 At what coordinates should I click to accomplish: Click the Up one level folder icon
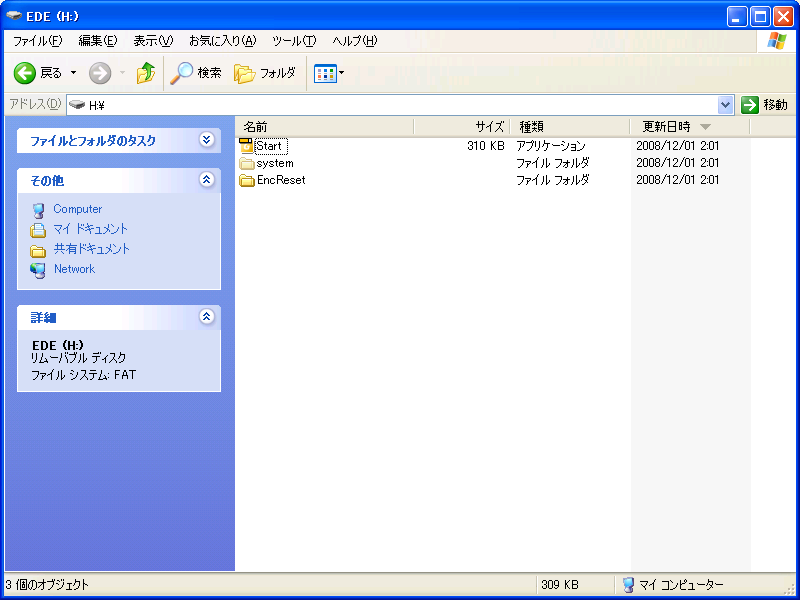point(146,73)
